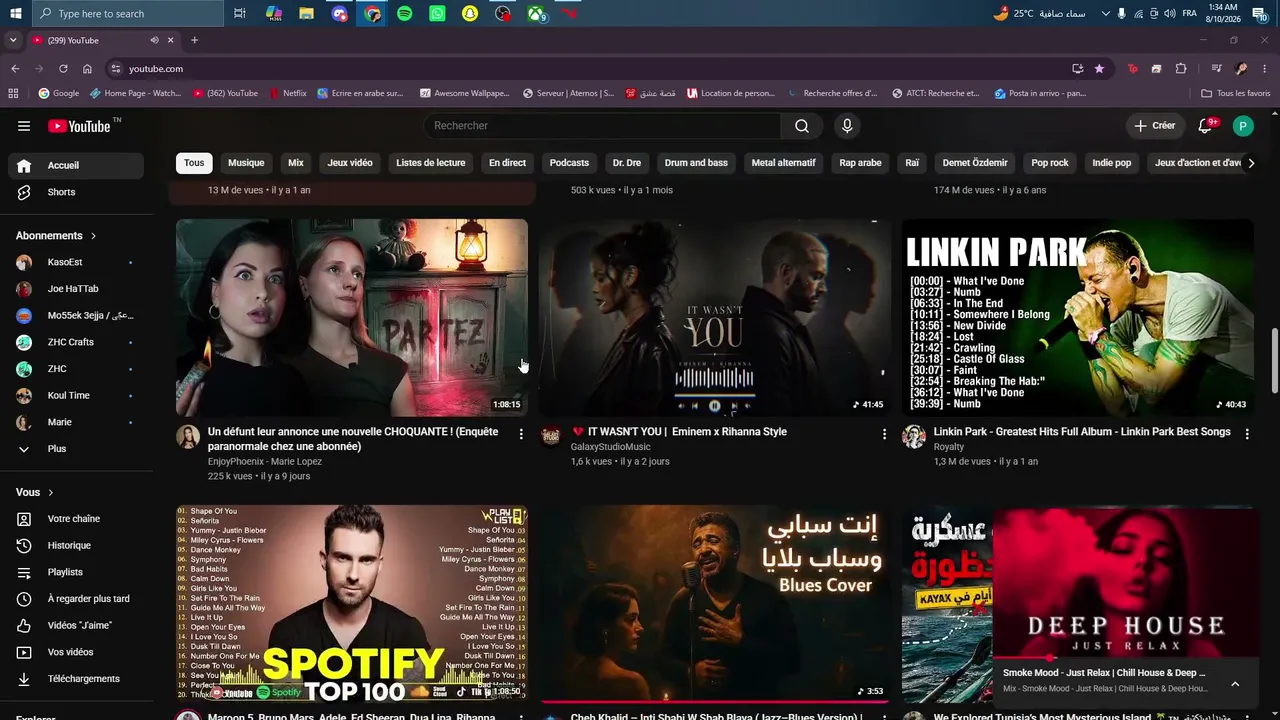The image size is (1280, 720).
Task: Open Chrome media controls icon
Action: coord(1217,69)
